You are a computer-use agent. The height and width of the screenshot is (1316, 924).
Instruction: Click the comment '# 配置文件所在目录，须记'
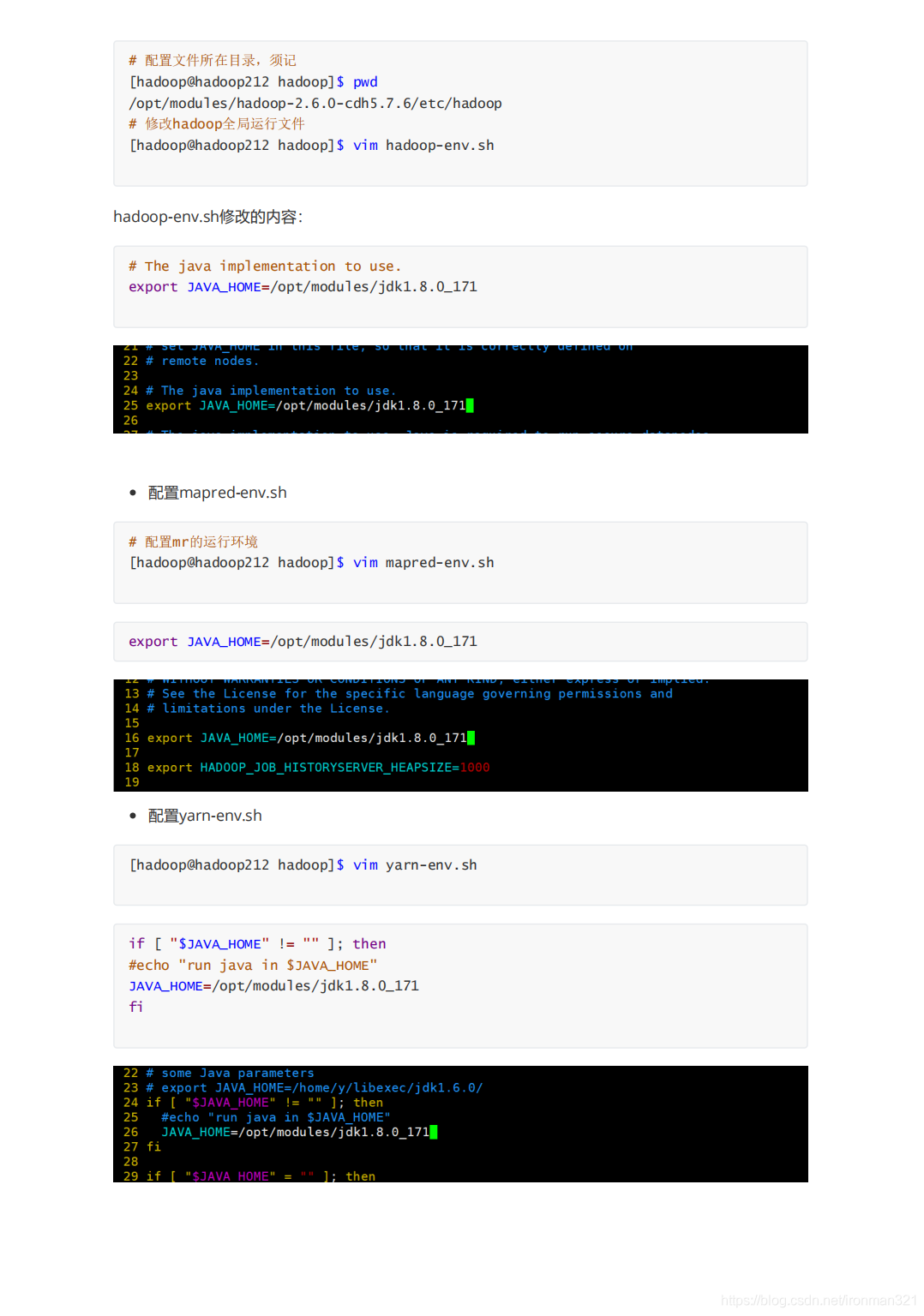coord(213,61)
